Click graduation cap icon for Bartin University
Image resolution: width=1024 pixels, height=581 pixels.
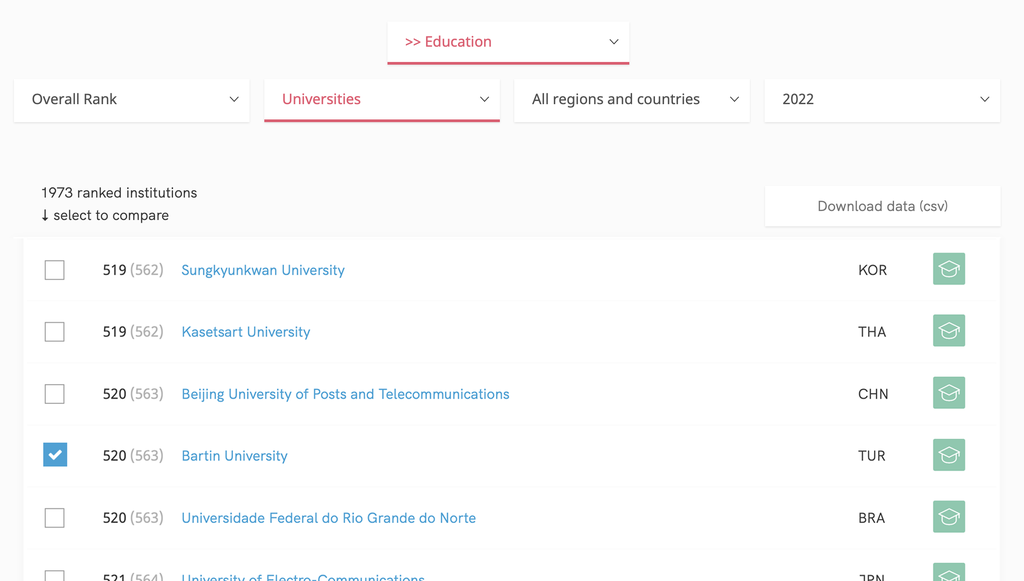pyautogui.click(x=949, y=455)
